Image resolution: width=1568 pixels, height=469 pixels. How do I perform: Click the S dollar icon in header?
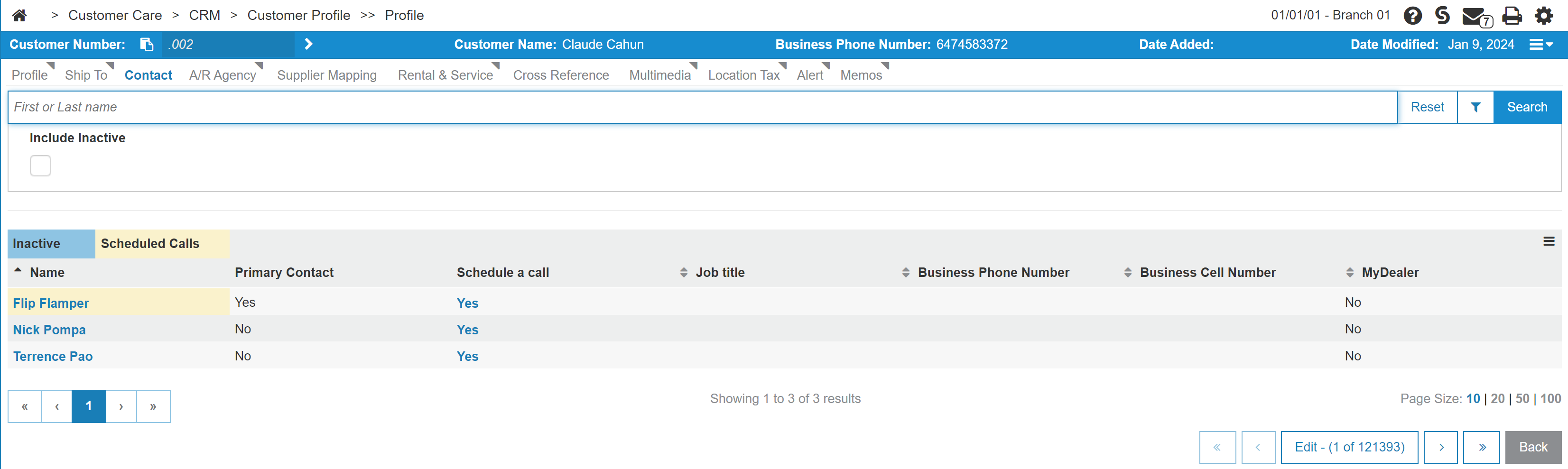[1442, 15]
